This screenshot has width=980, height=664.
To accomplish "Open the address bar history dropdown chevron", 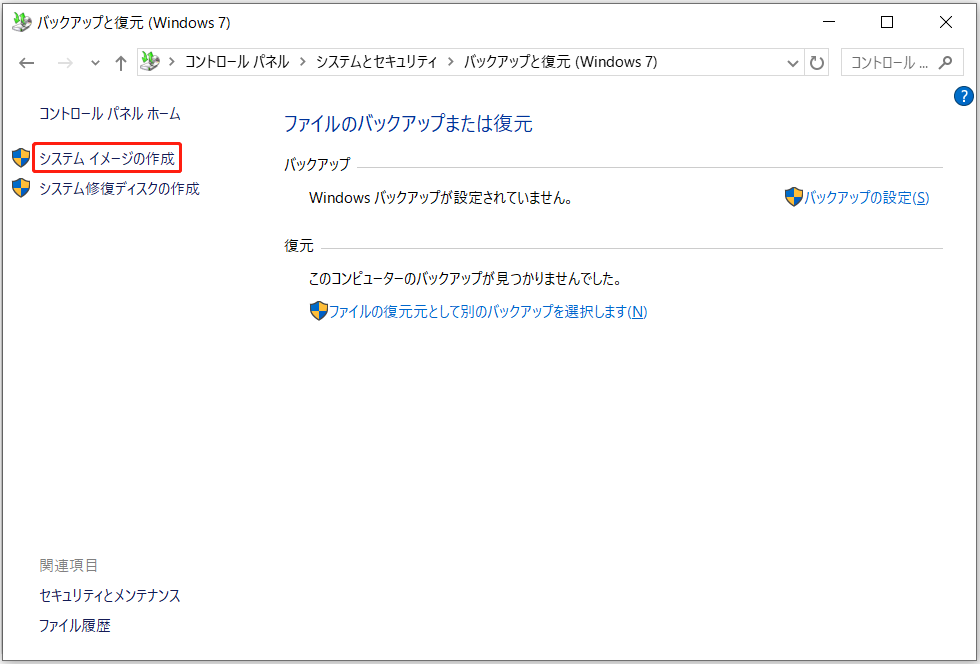I will coord(793,62).
